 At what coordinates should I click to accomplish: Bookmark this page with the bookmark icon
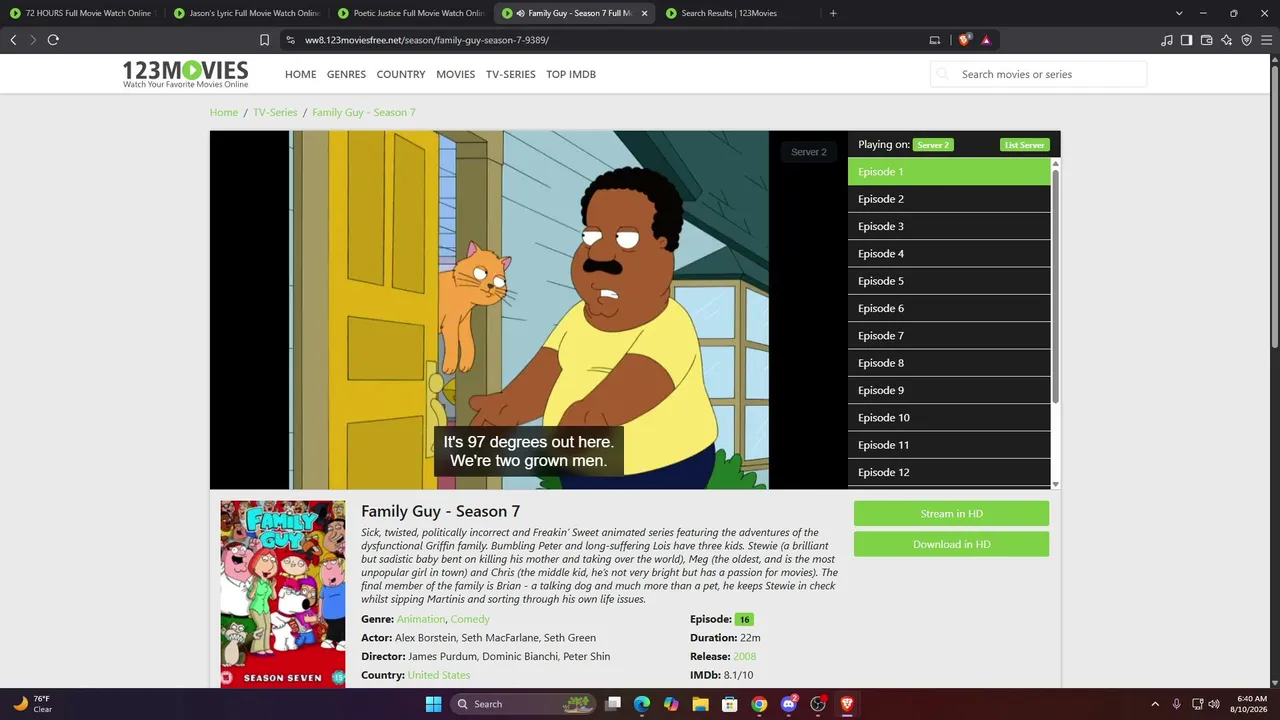(x=264, y=40)
